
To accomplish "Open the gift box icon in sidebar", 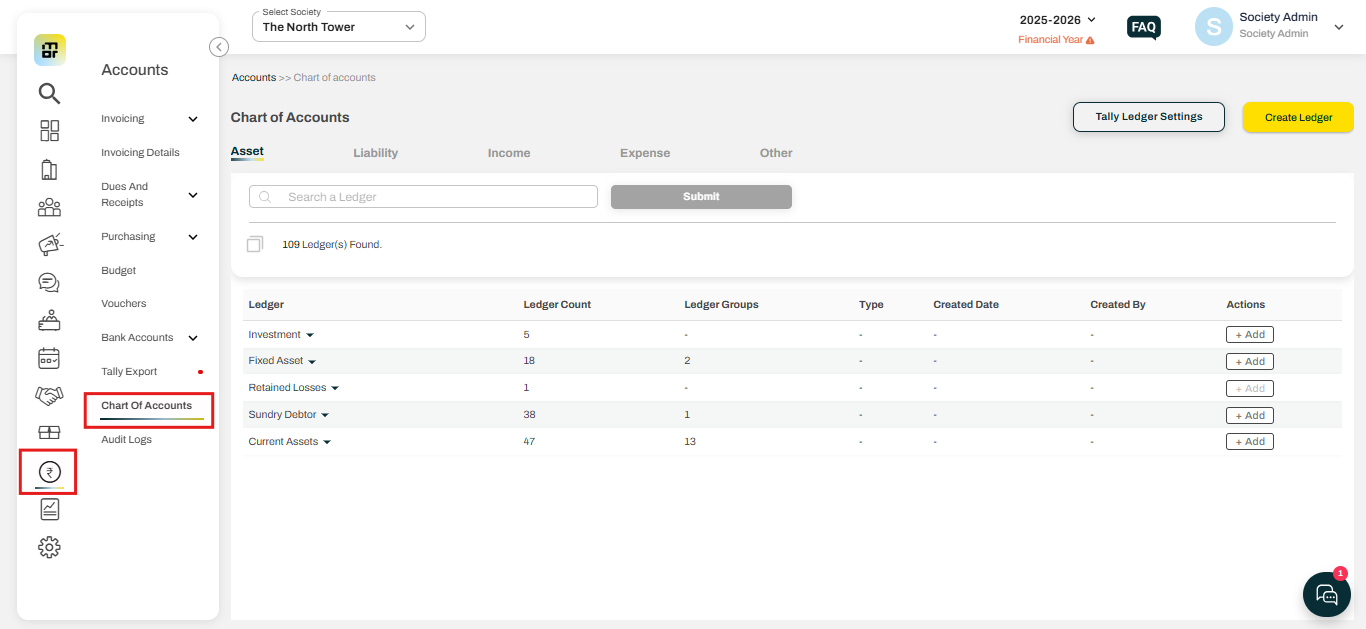I will (49, 433).
